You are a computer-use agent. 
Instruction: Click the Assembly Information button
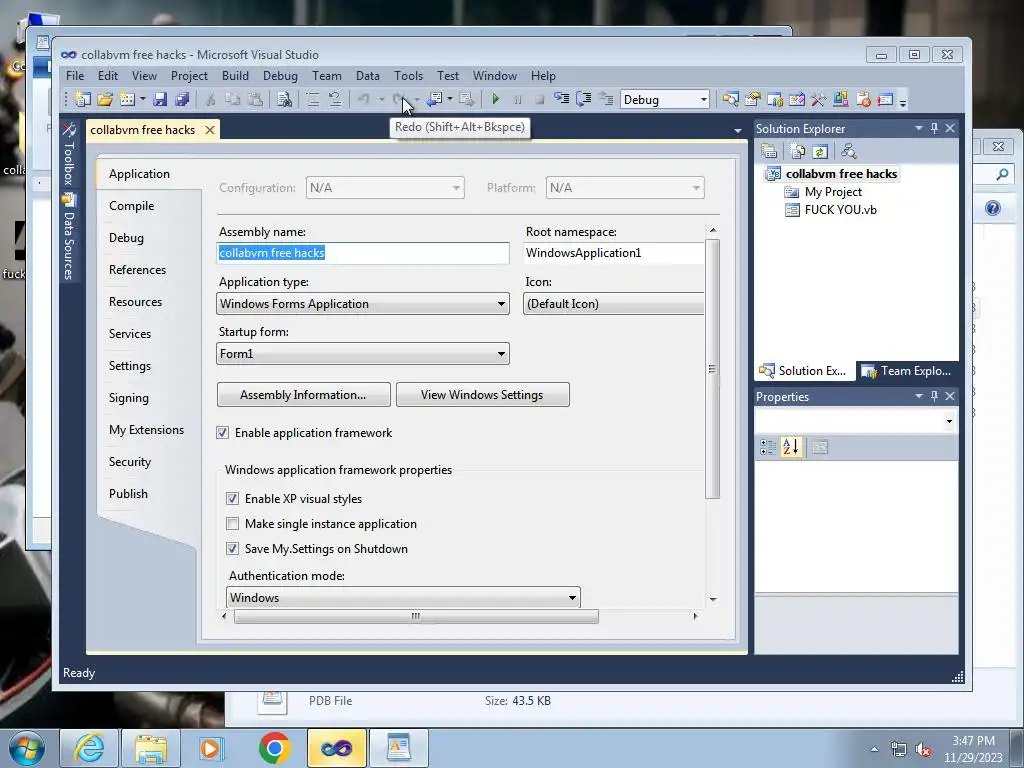(x=304, y=394)
